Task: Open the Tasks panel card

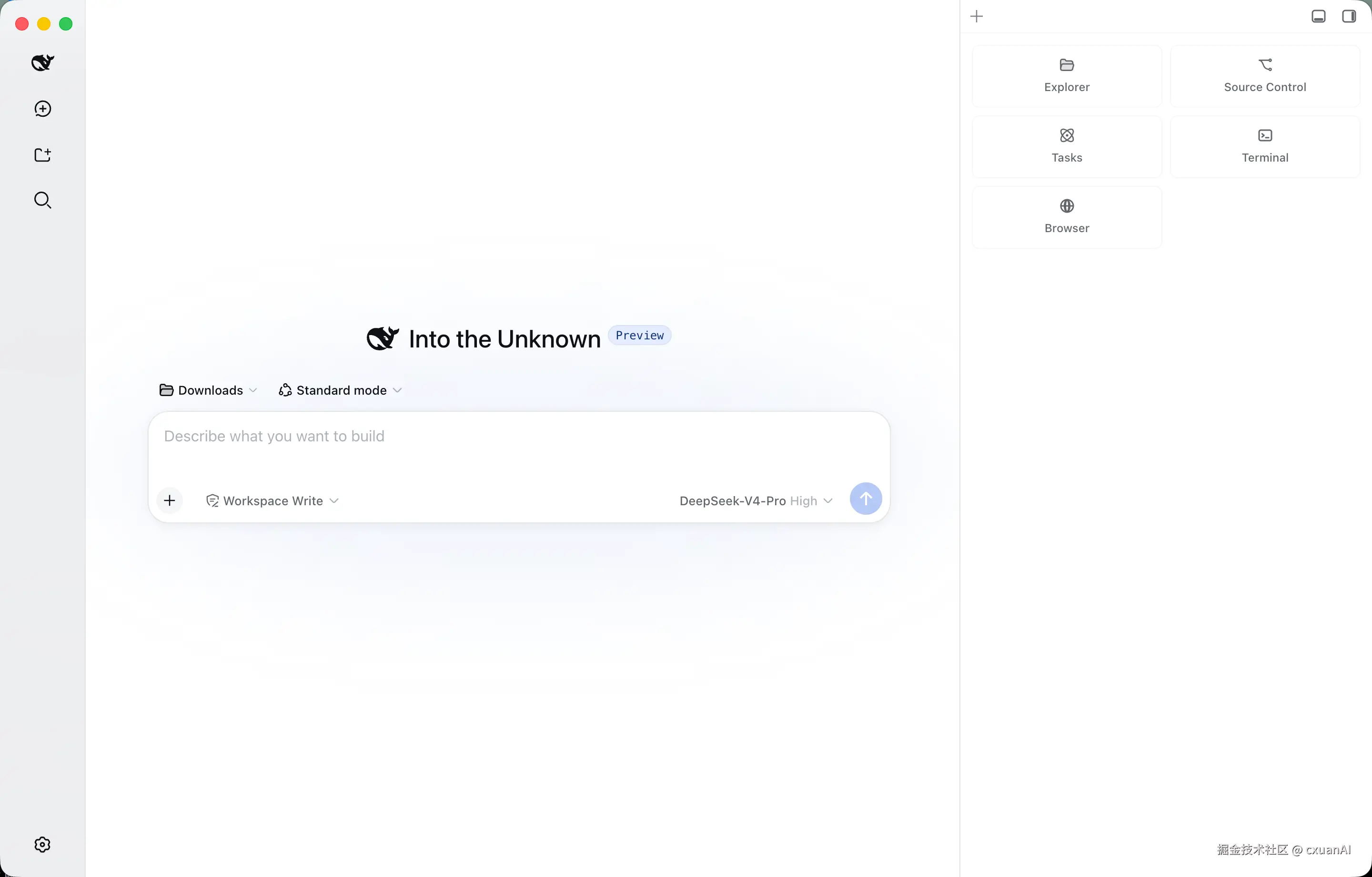Action: click(x=1067, y=147)
